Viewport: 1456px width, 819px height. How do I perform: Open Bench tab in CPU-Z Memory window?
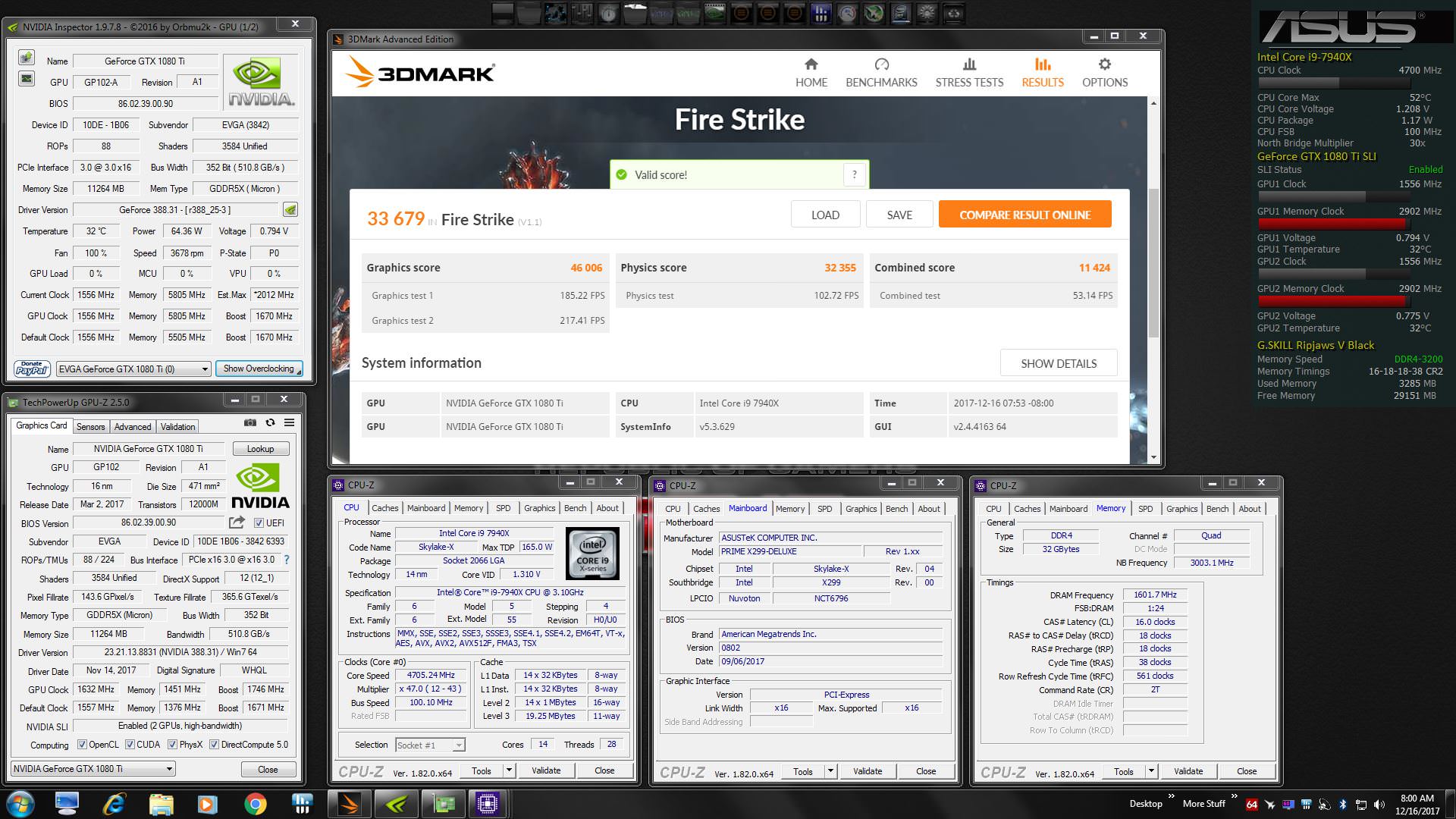coord(1217,509)
